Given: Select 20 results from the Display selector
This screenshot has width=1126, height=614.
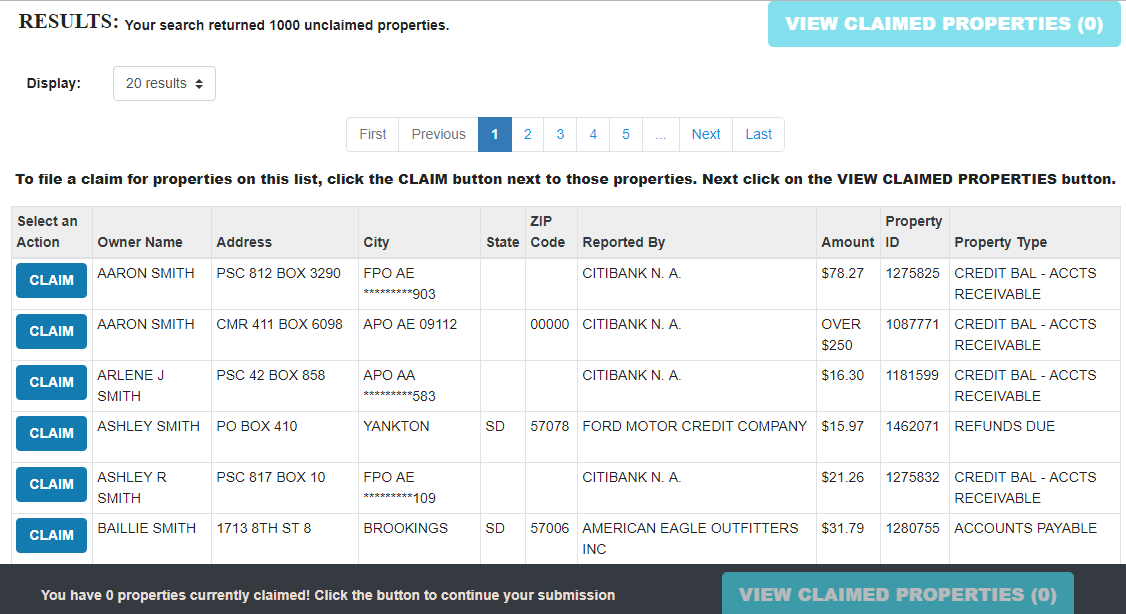Looking at the screenshot, I should pos(163,83).
